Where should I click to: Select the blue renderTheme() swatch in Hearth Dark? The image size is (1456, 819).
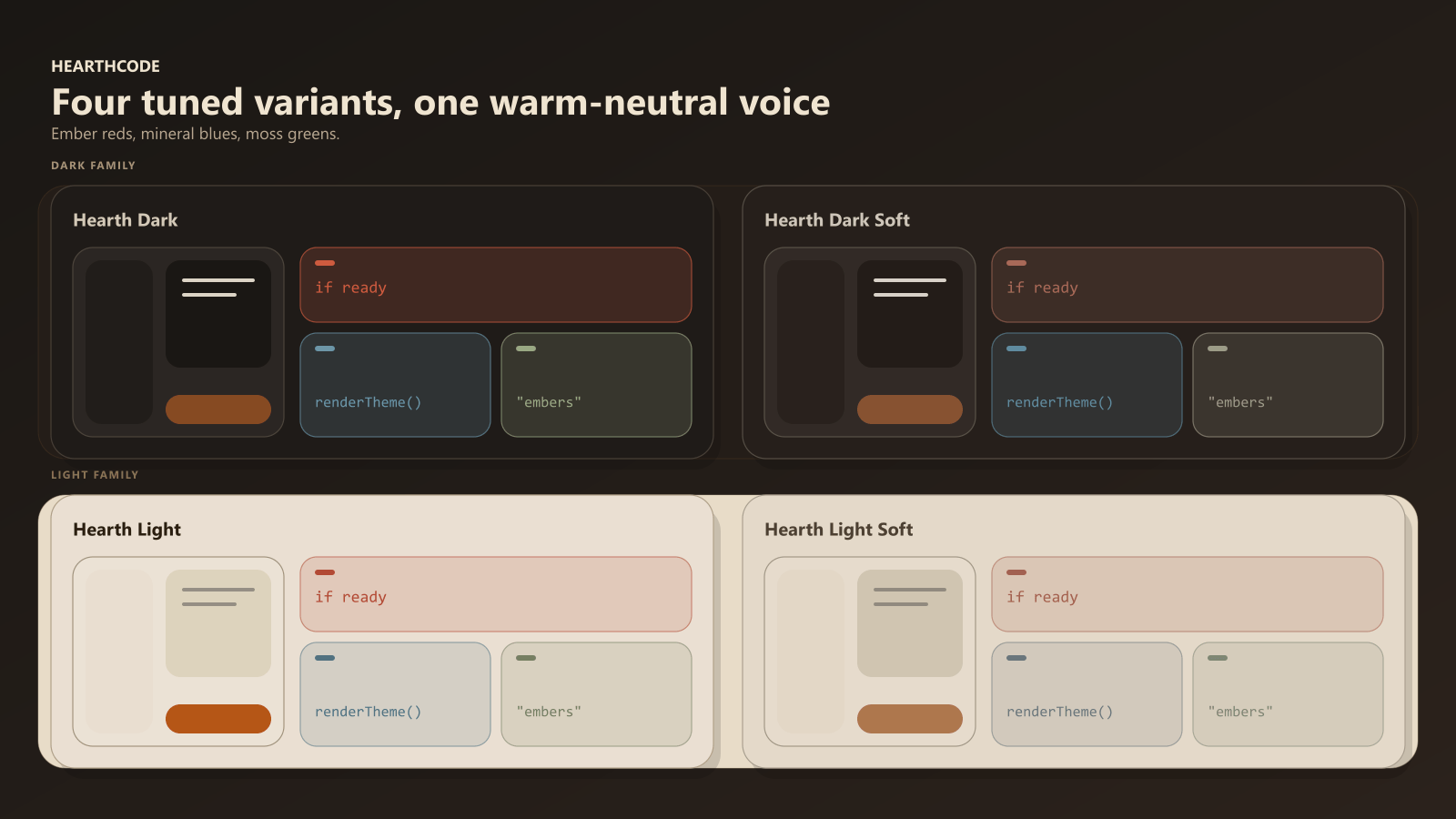(395, 385)
